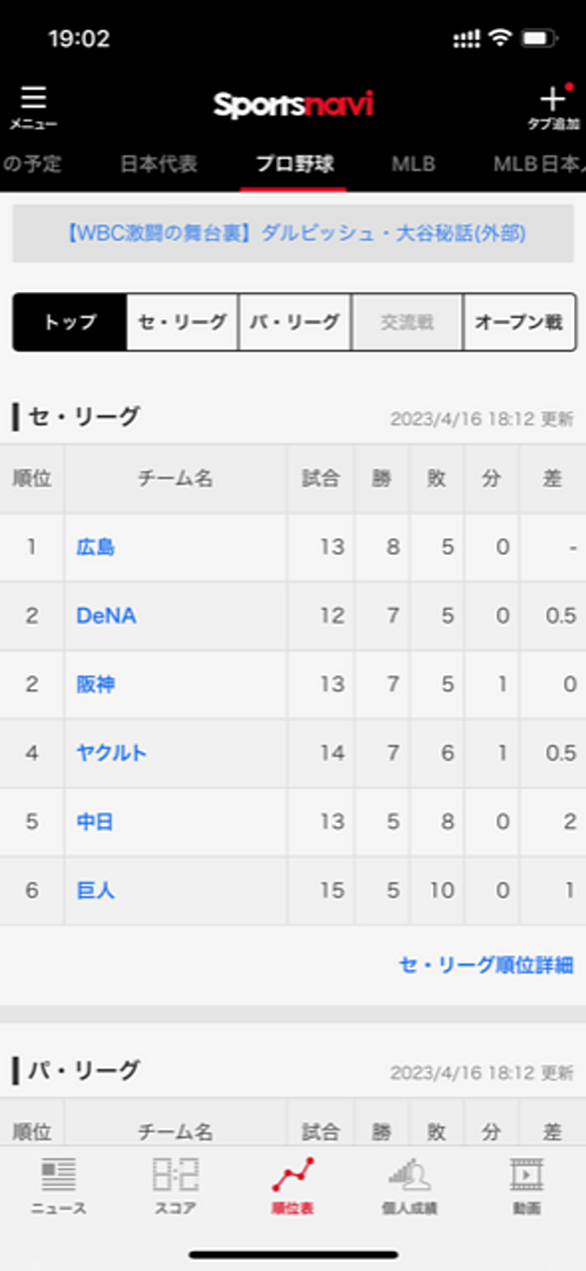Screen dimensions: 586x1271
Task: Select the オープン戦 segment
Action: click(520, 322)
